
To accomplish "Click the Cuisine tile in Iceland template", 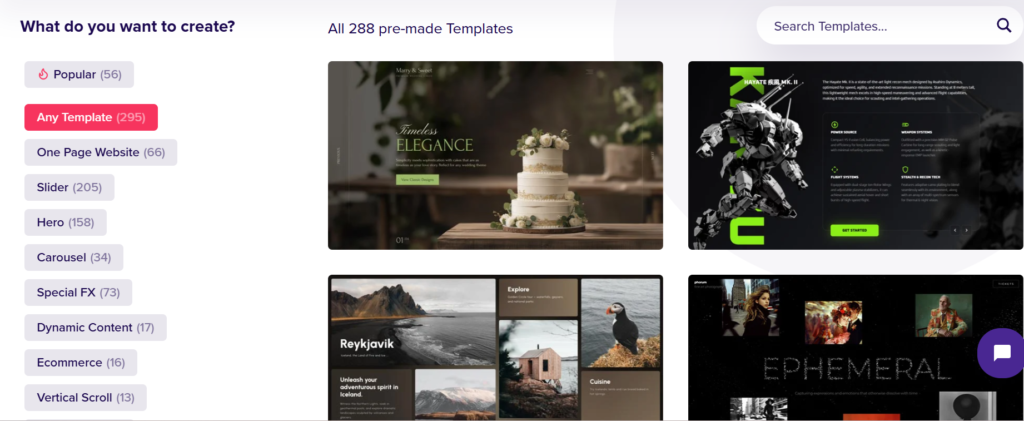I will [620, 395].
